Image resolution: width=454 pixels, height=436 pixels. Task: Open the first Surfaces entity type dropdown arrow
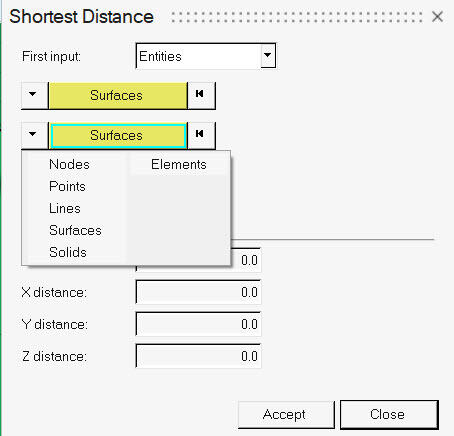34,95
